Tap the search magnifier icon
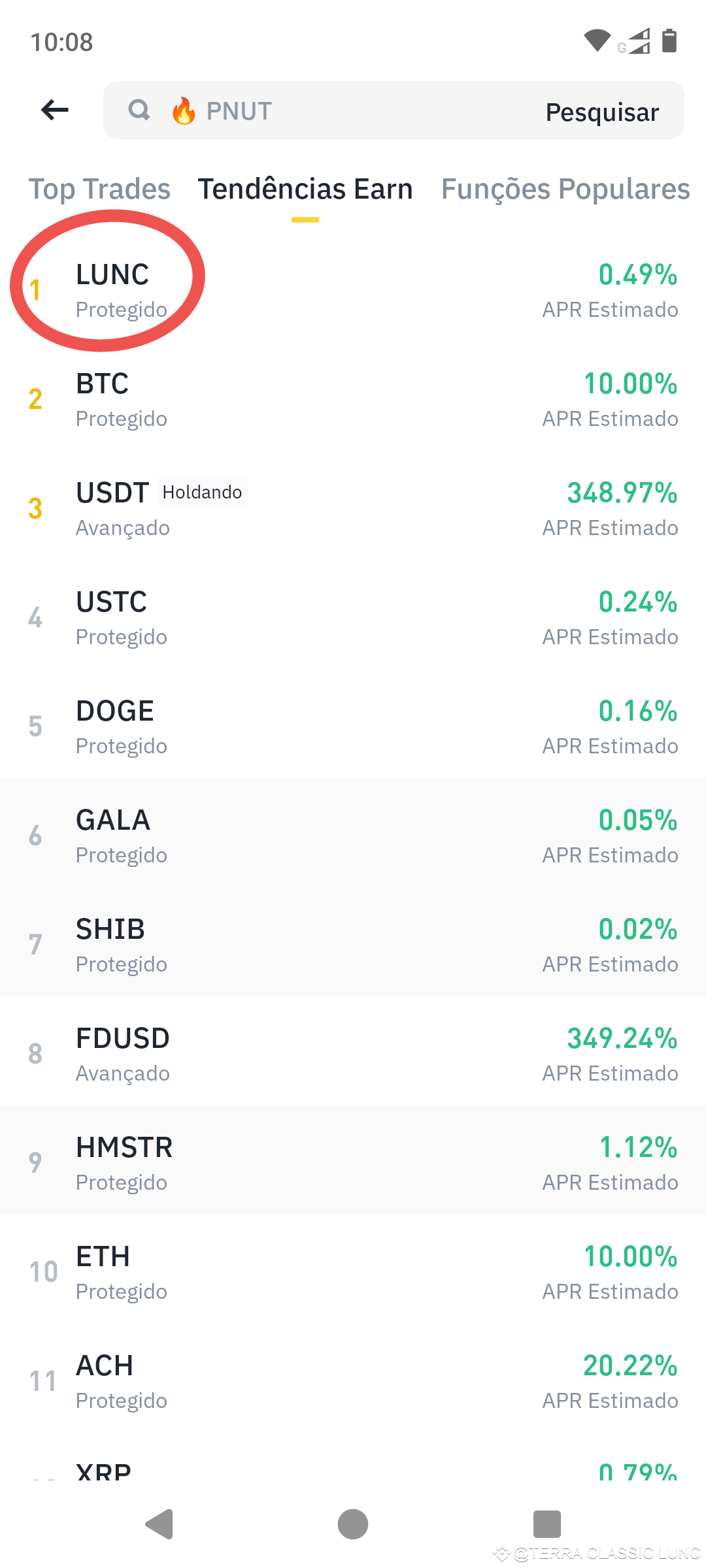The height and width of the screenshot is (1568, 706). [x=139, y=110]
